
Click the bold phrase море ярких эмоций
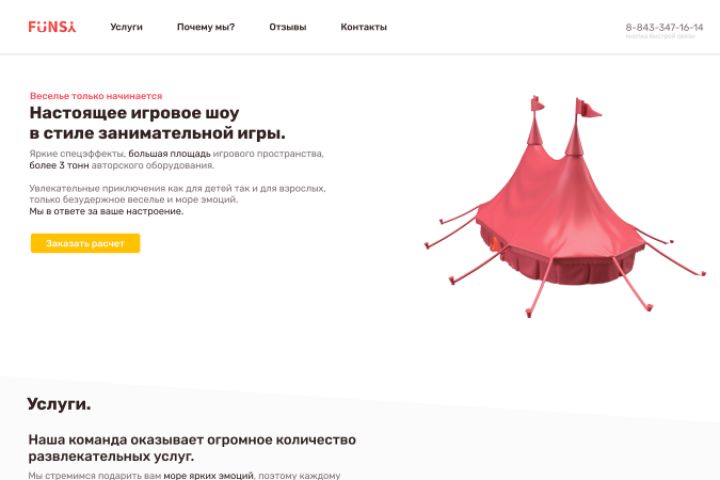(x=208, y=475)
